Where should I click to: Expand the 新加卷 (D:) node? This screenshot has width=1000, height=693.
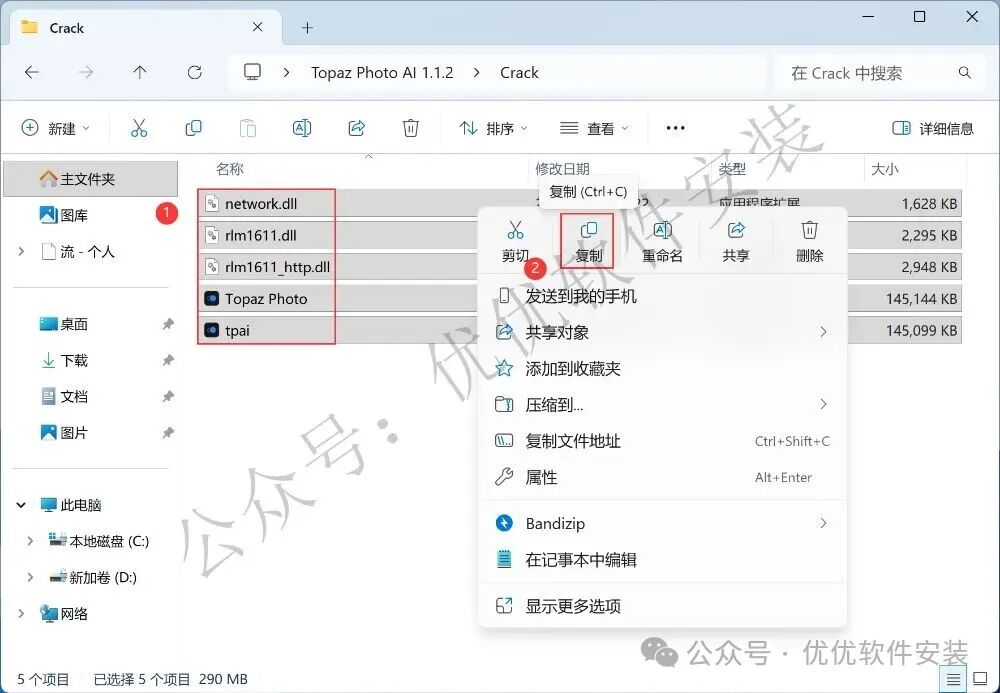point(30,578)
